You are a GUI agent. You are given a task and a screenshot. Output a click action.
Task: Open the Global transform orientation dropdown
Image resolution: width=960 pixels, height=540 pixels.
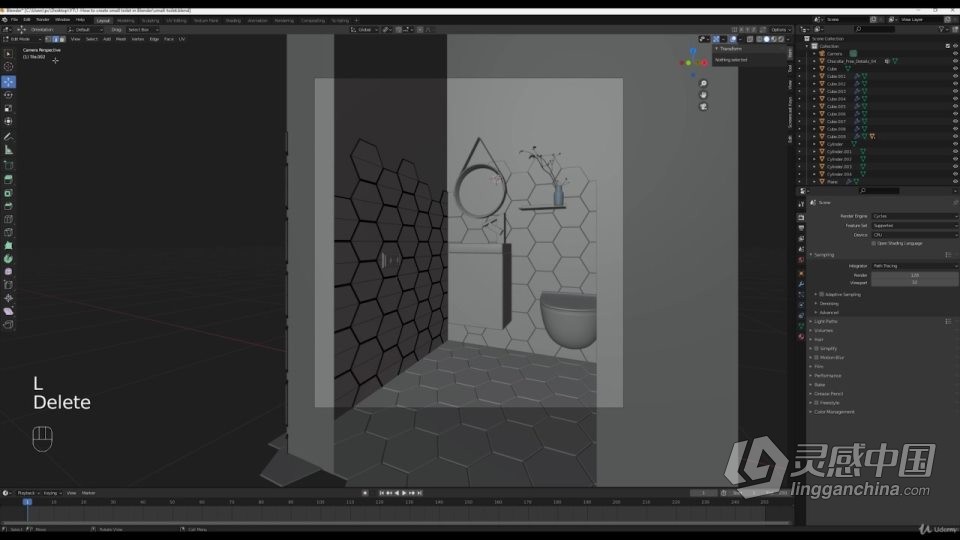(x=364, y=29)
